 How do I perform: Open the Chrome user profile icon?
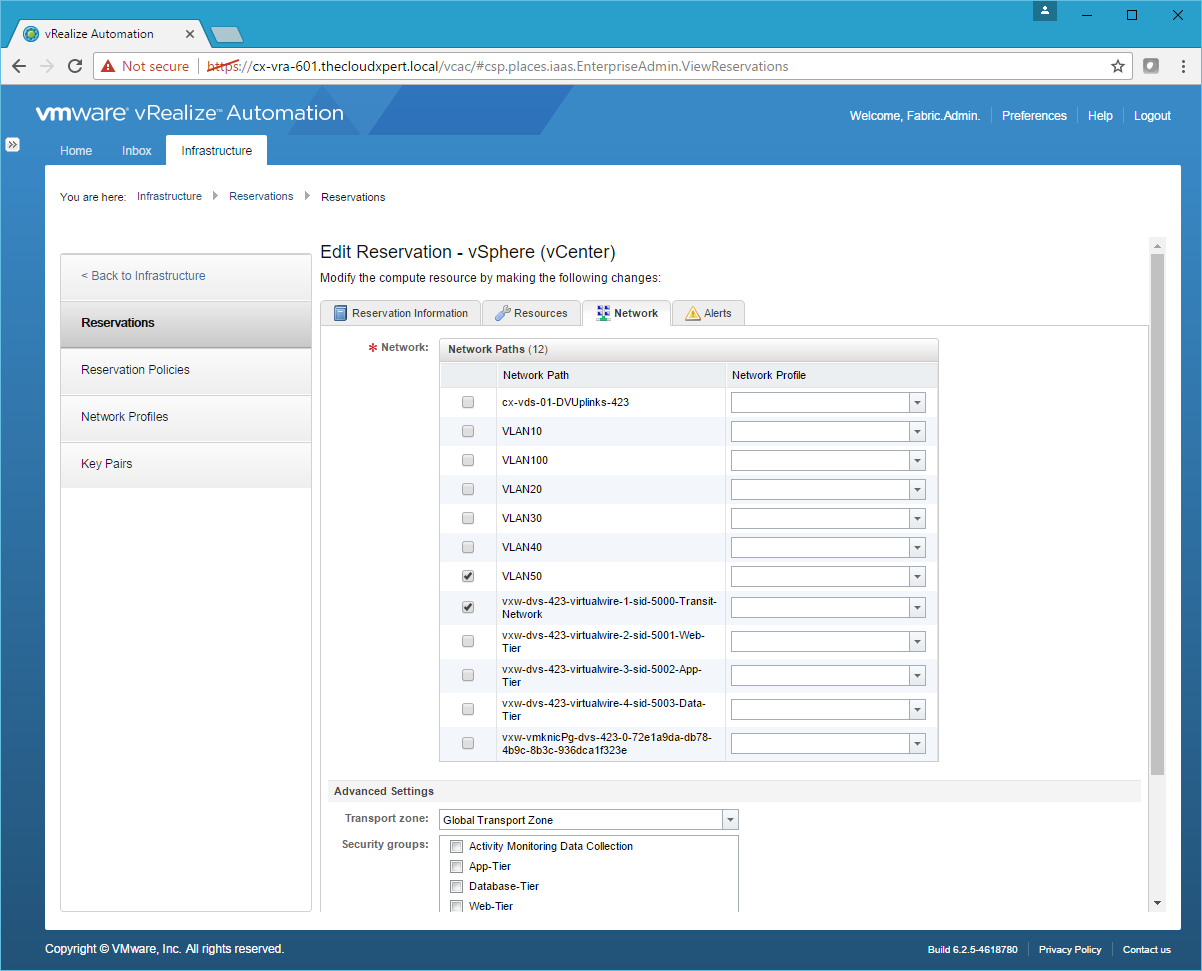pos(1045,11)
